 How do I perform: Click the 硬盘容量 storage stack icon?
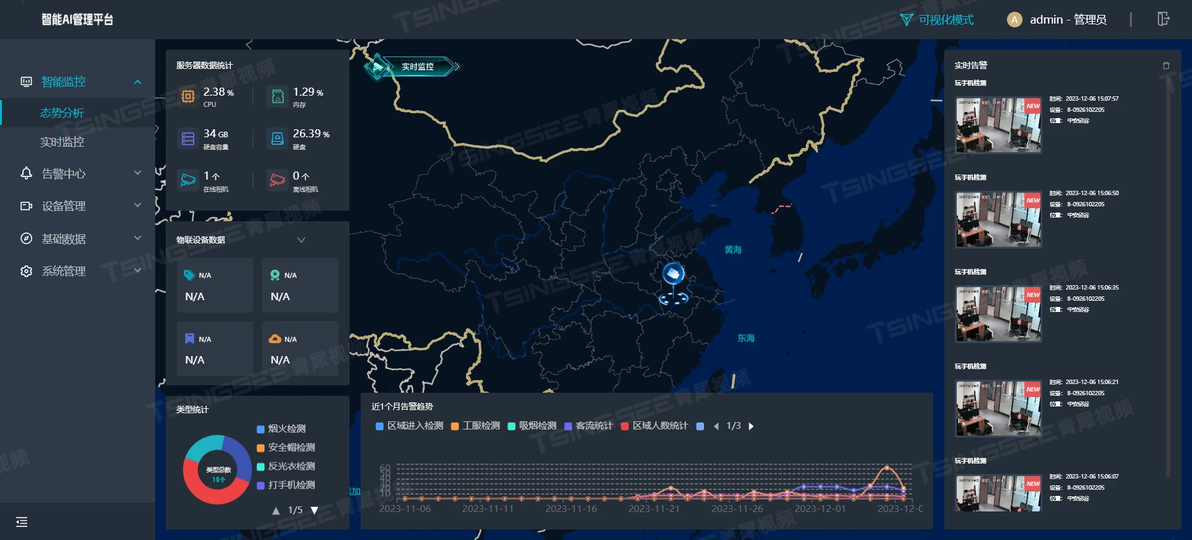pos(188,138)
